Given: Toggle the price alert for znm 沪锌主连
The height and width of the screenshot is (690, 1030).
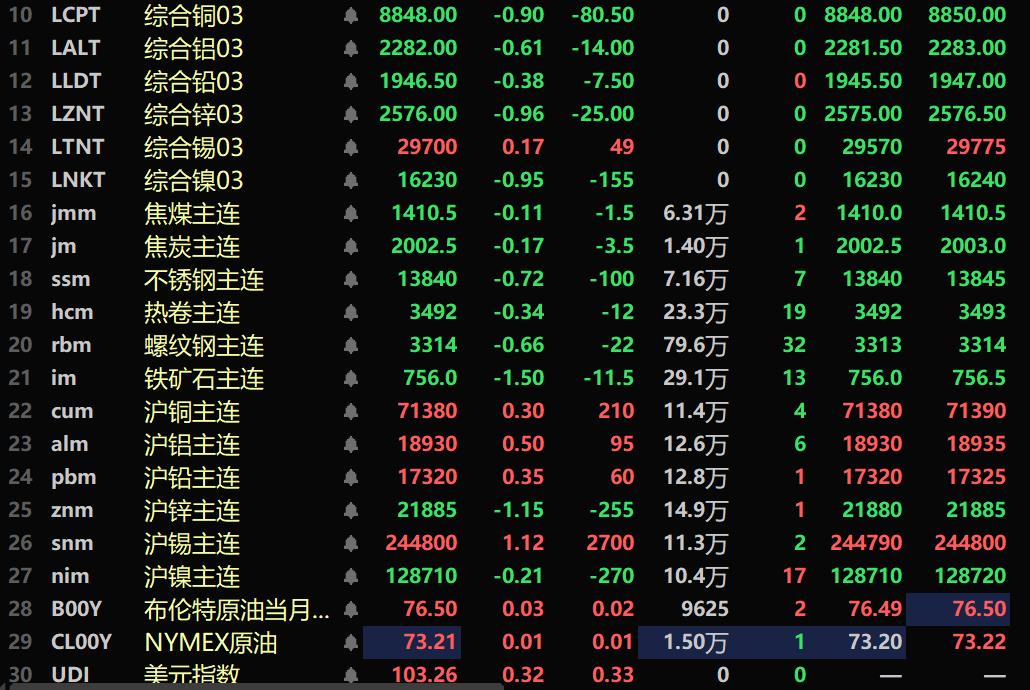Looking at the screenshot, I should click(350, 510).
